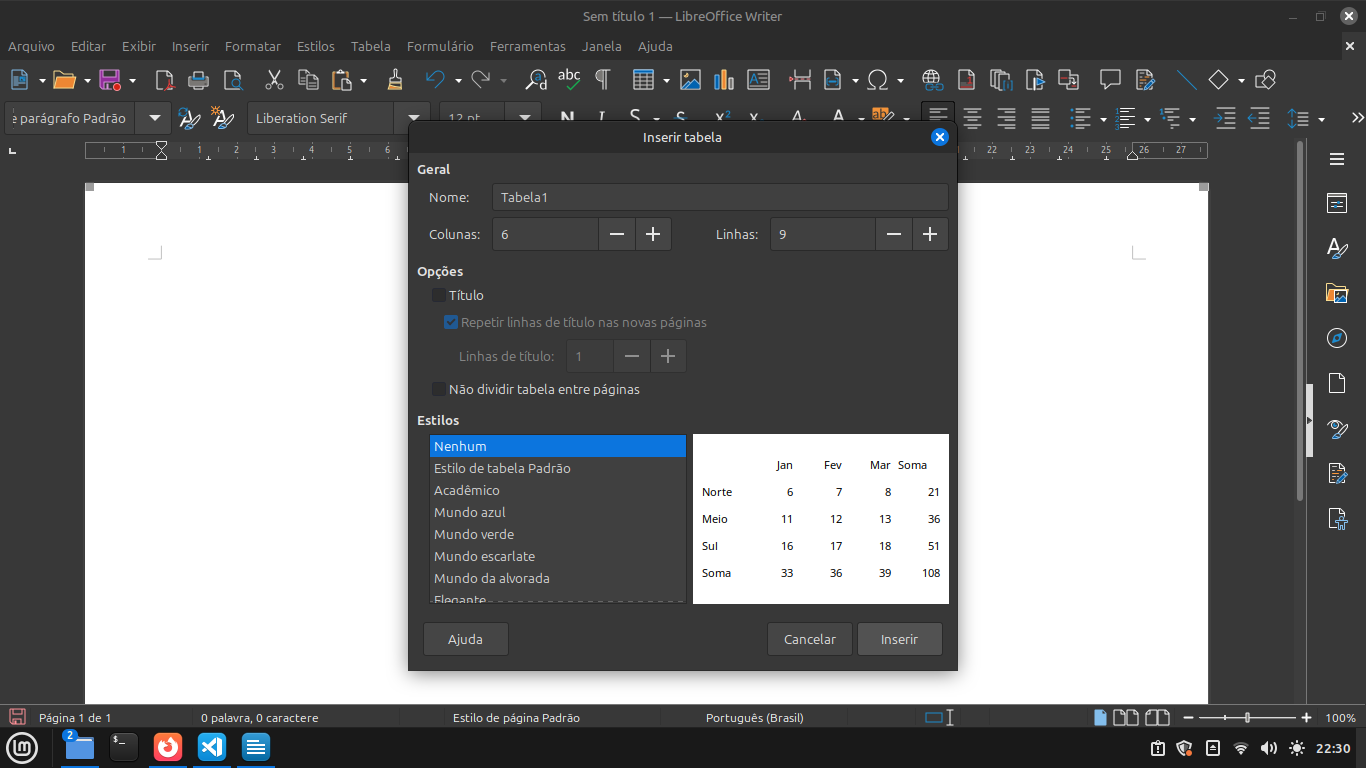Run the spelling check
This screenshot has height=768, width=1366.
(x=569, y=80)
